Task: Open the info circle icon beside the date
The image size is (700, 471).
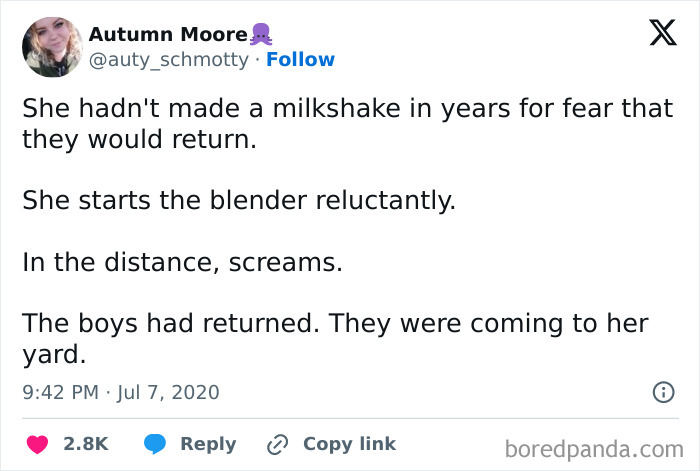Action: click(662, 392)
